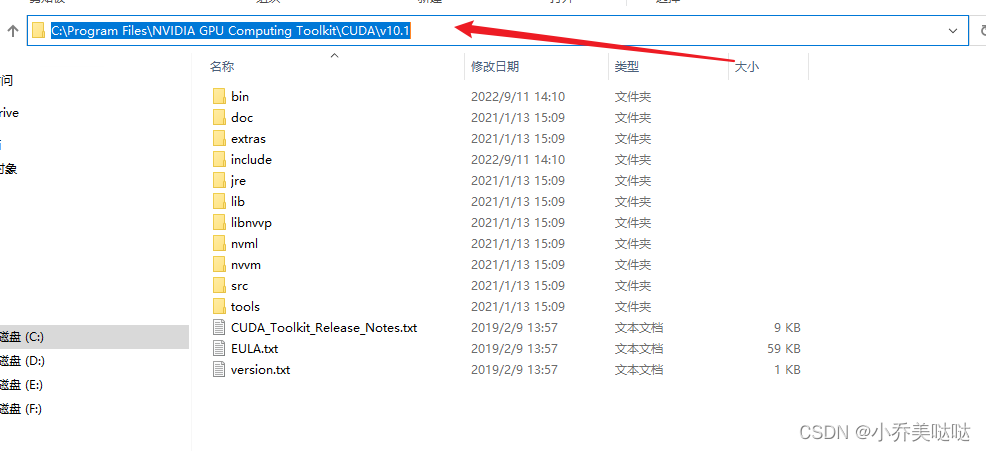The image size is (986, 451).
Task: Click the 2022/9/11 14:10 date of bin
Action: (x=518, y=97)
